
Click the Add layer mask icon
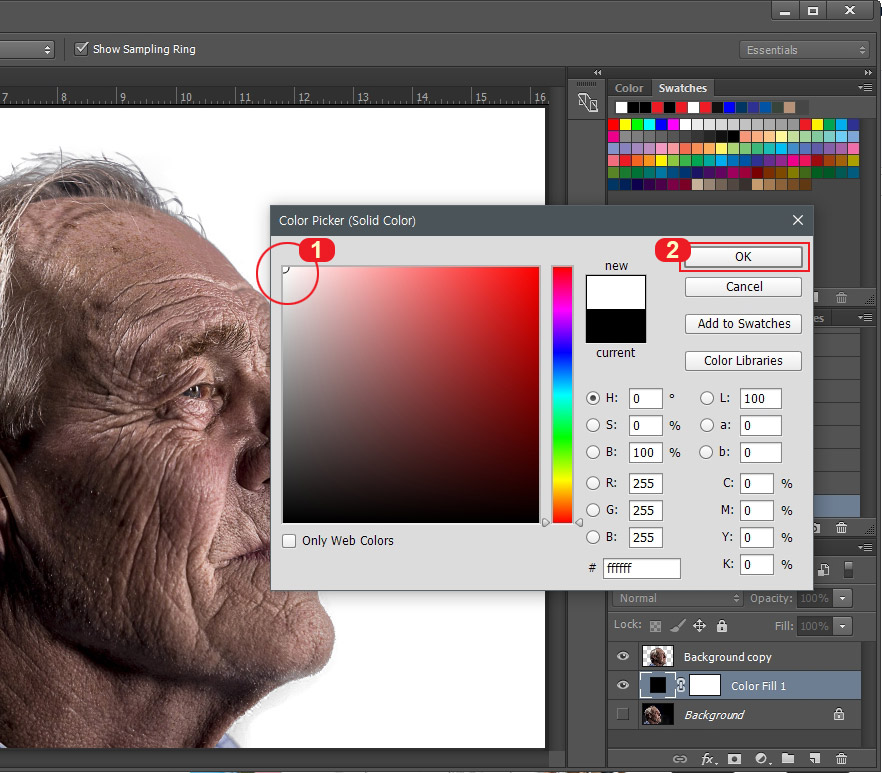[734, 759]
